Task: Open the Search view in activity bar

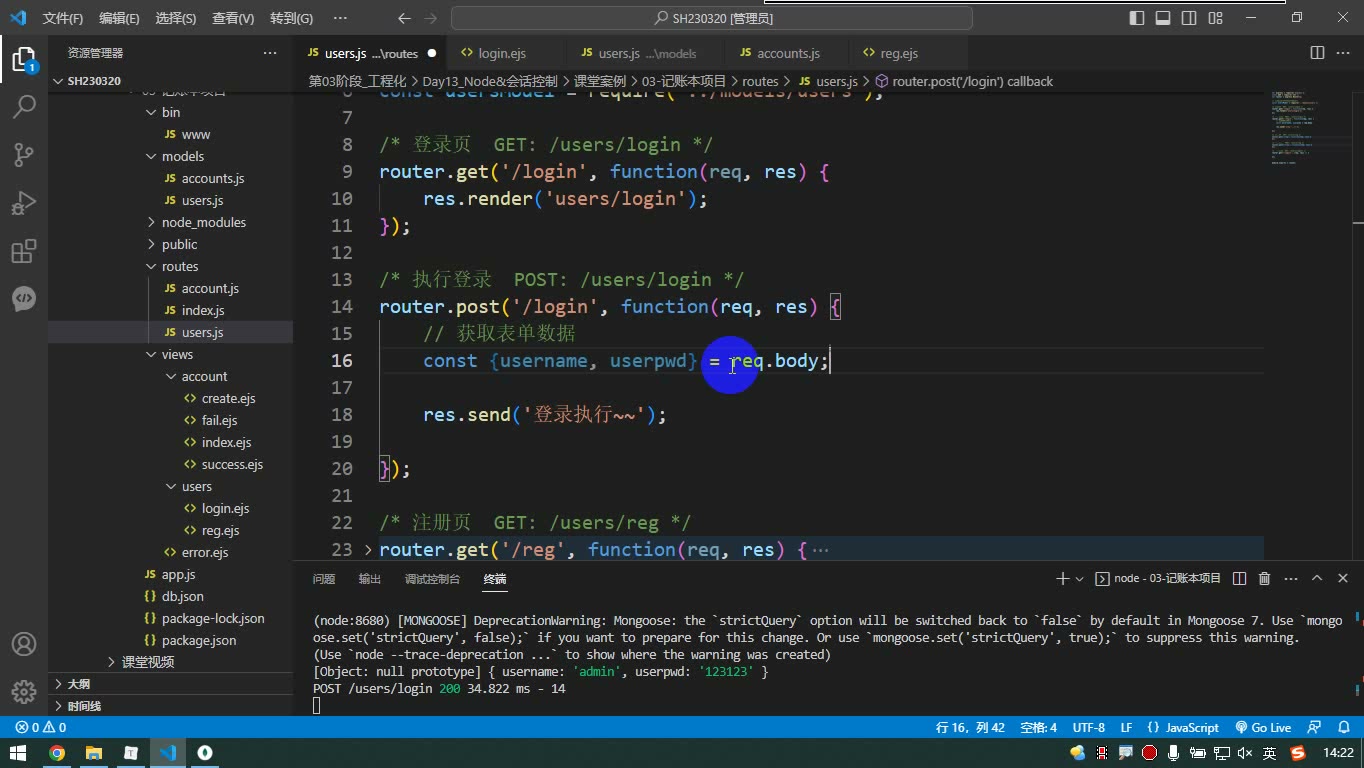Action: 24,106
